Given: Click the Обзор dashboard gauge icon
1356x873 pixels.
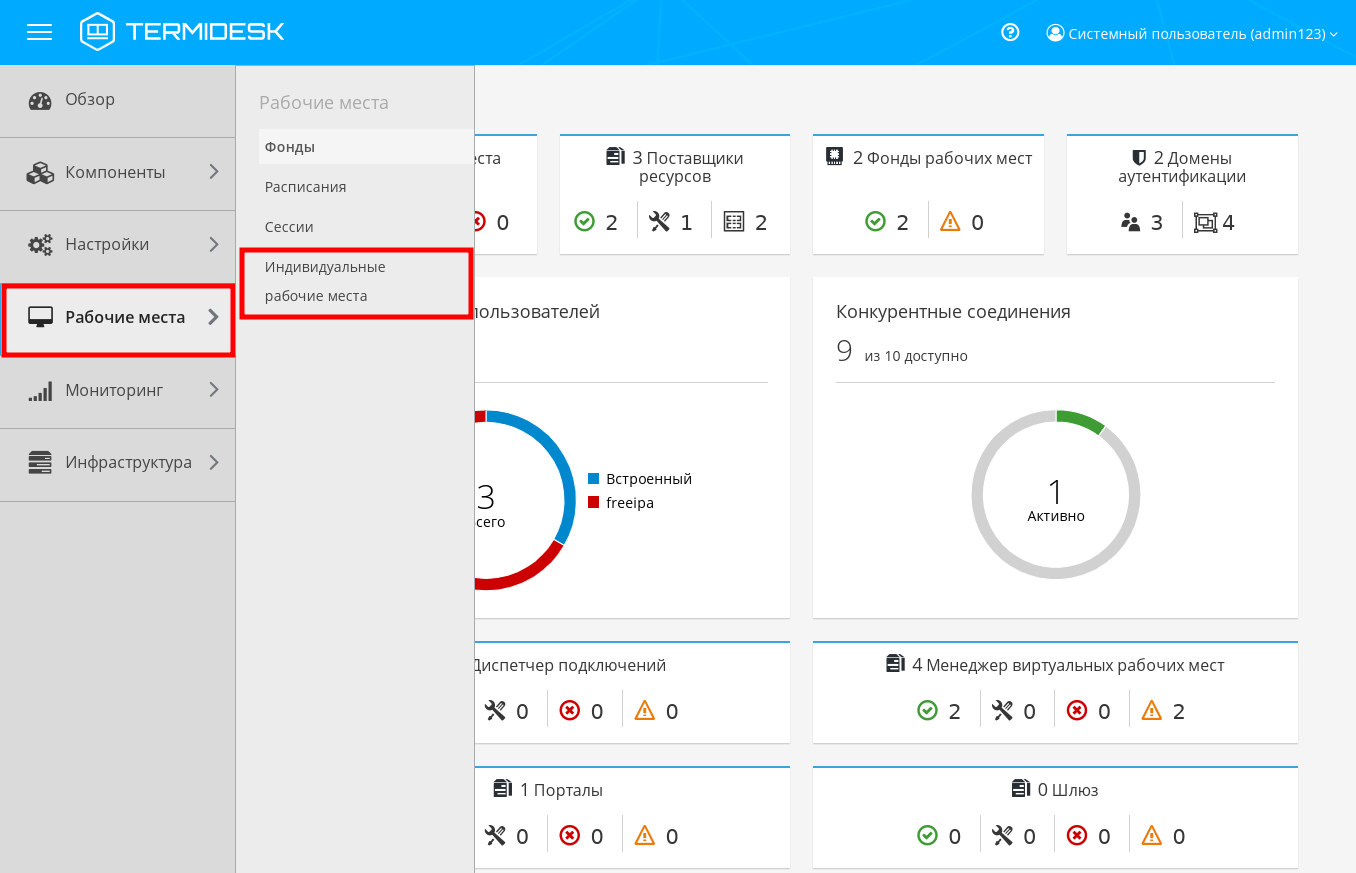Looking at the screenshot, I should pyautogui.click(x=40, y=100).
